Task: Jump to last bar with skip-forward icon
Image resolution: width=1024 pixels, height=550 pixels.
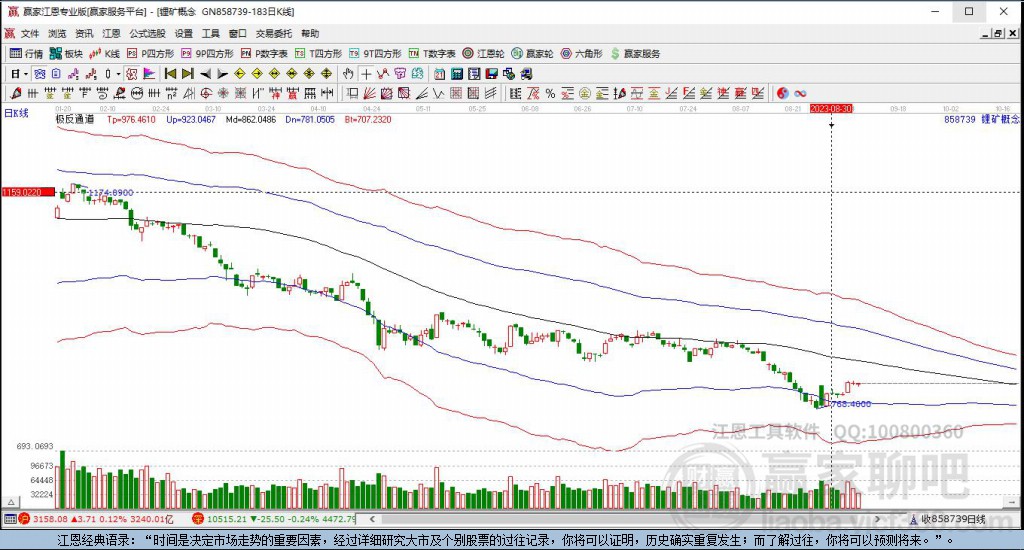Action: coord(187,74)
